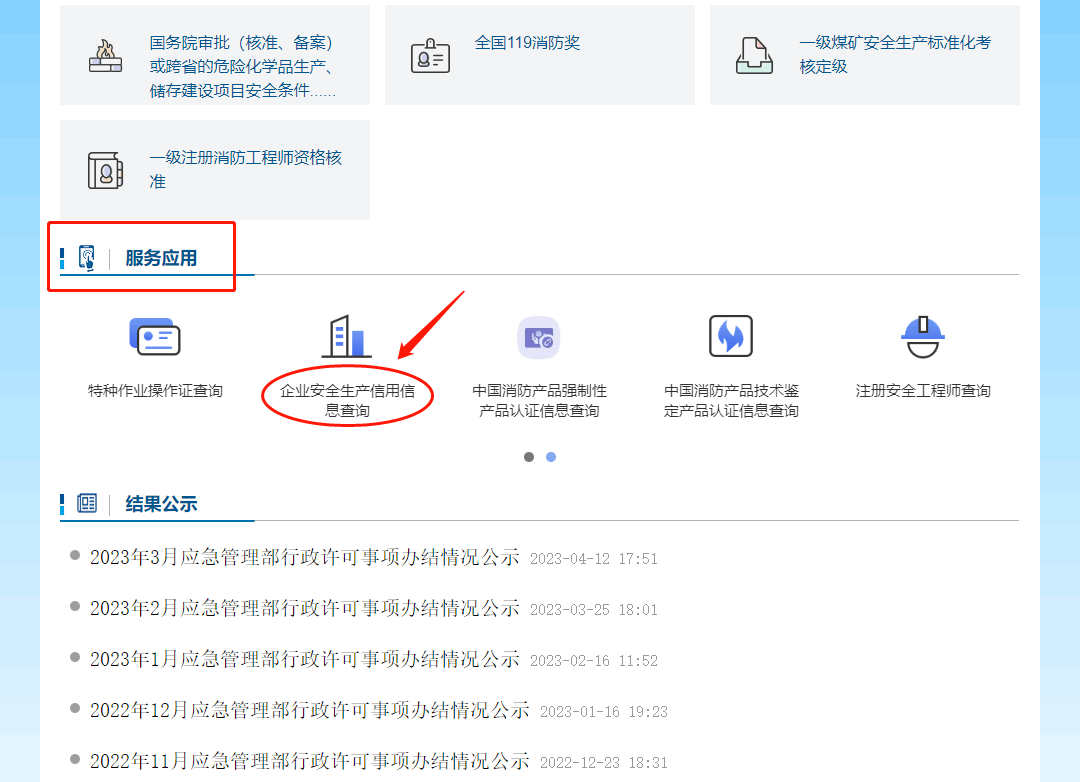The height and width of the screenshot is (782, 1080).
Task: Click the badge icon beside 全国119消防奖
Action: tap(430, 54)
